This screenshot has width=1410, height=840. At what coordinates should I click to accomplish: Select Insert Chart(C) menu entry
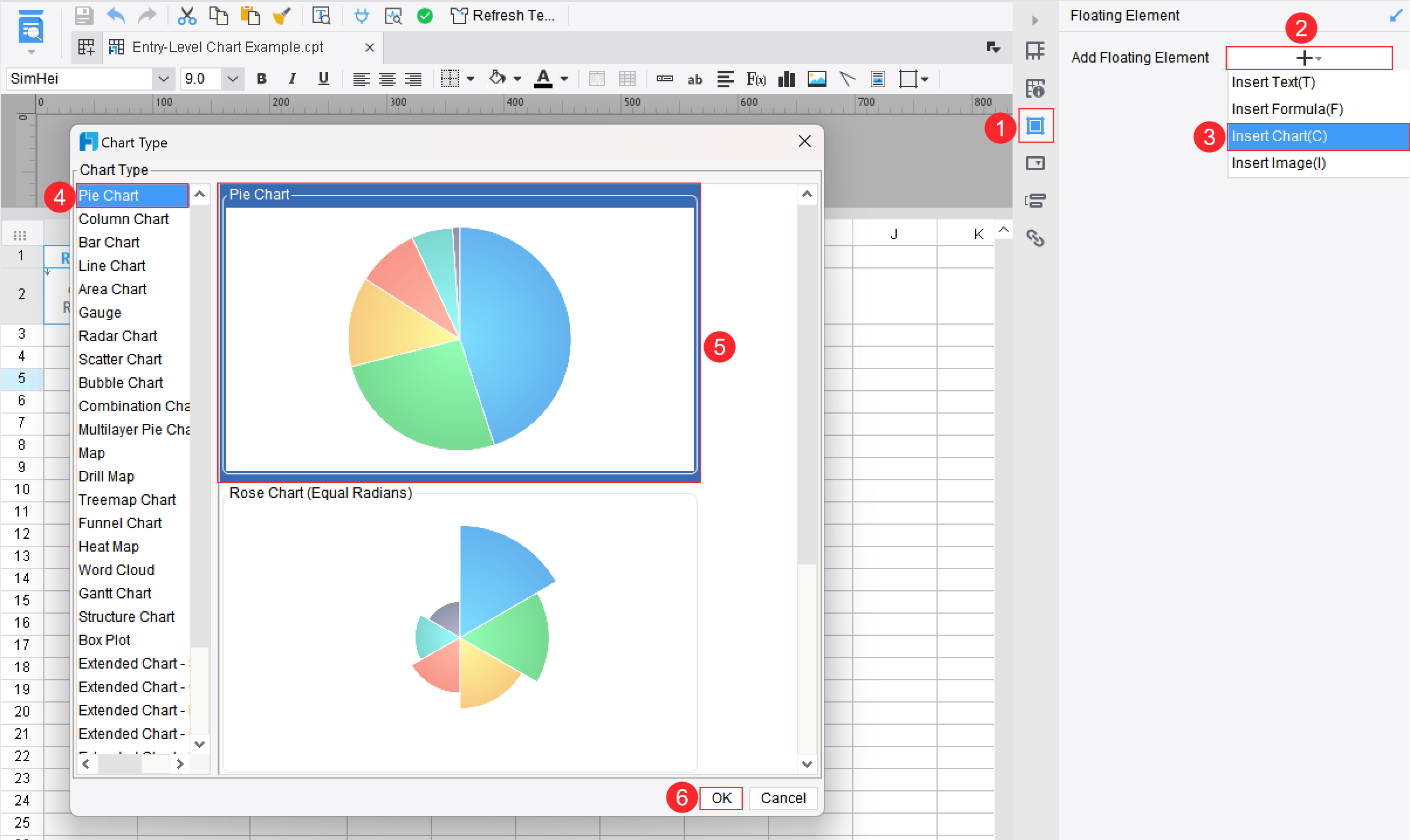(1318, 136)
